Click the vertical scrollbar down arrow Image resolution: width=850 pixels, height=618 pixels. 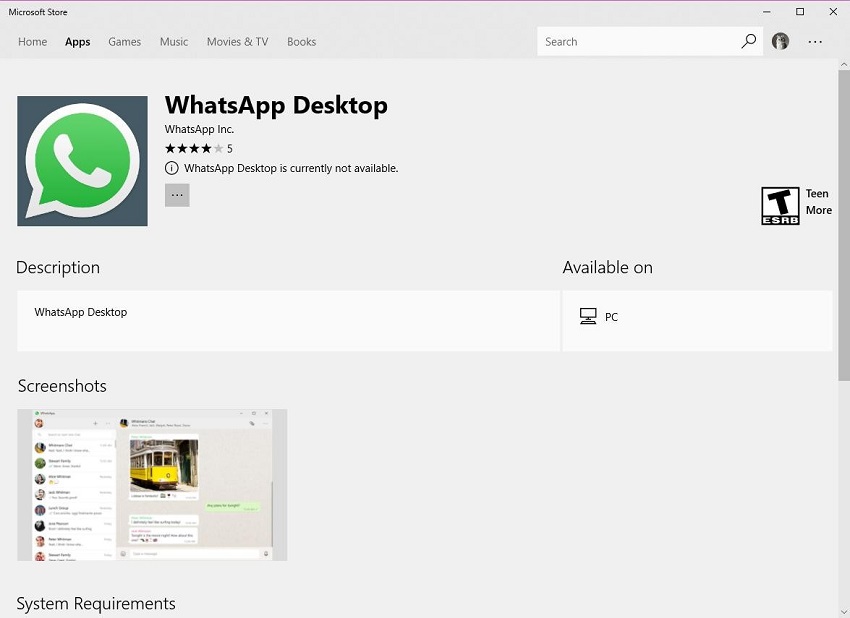click(843, 610)
